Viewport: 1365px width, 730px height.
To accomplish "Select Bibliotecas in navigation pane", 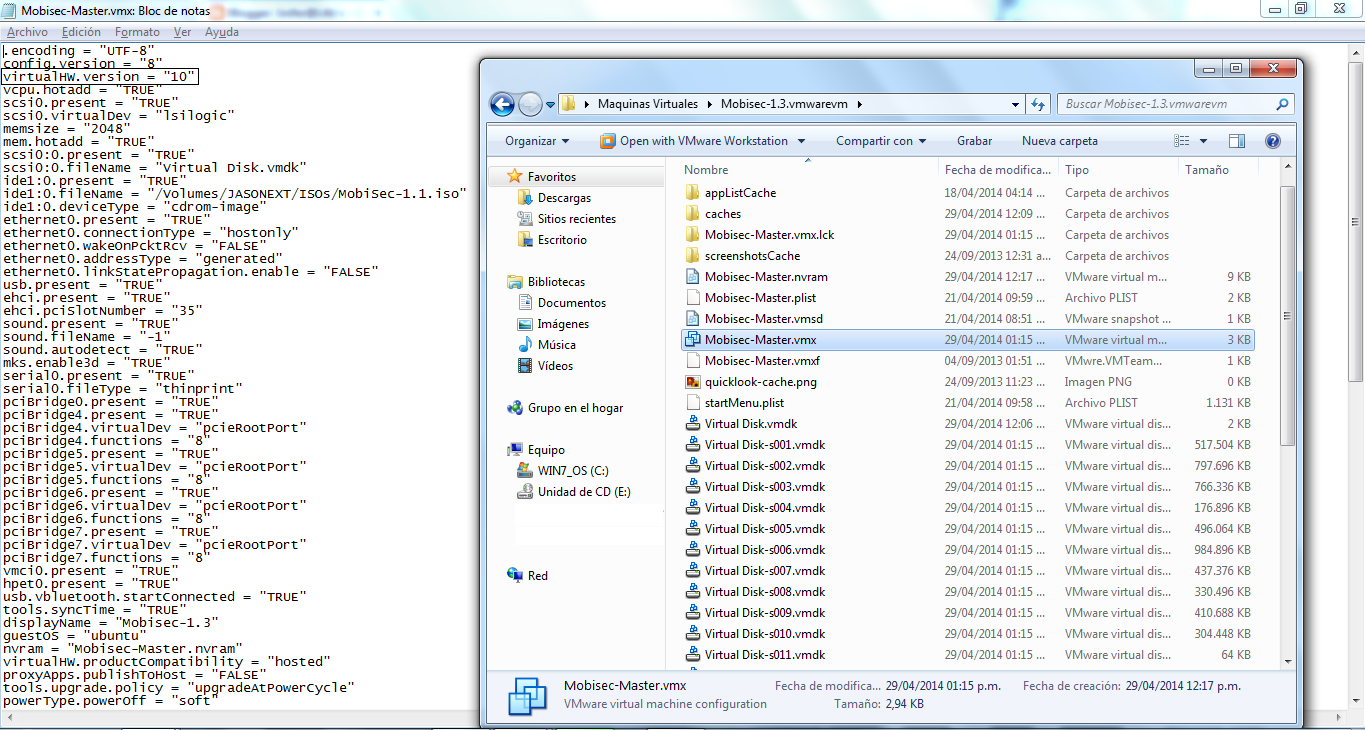I will tap(557, 282).
